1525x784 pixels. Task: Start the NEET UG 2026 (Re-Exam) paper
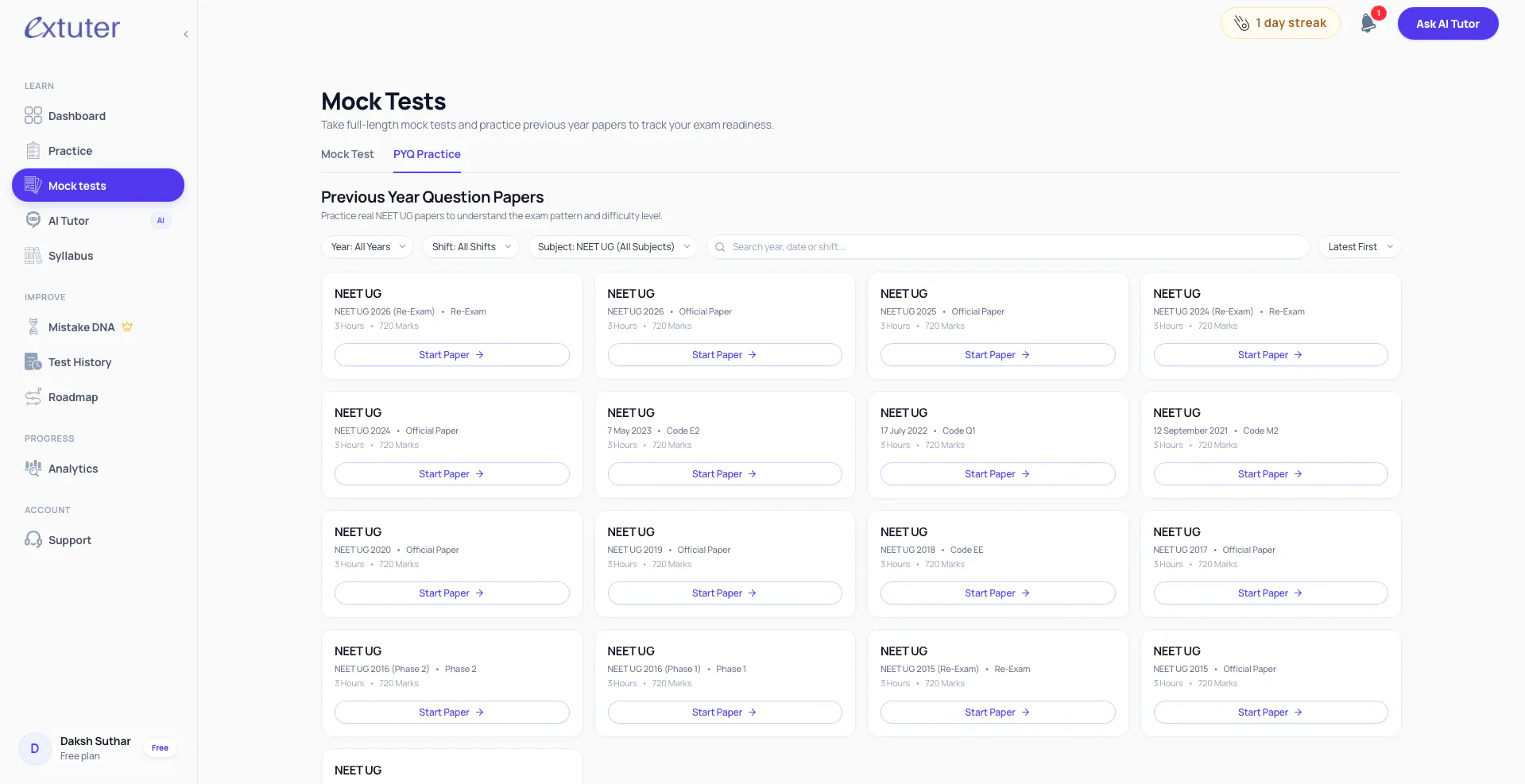point(452,355)
